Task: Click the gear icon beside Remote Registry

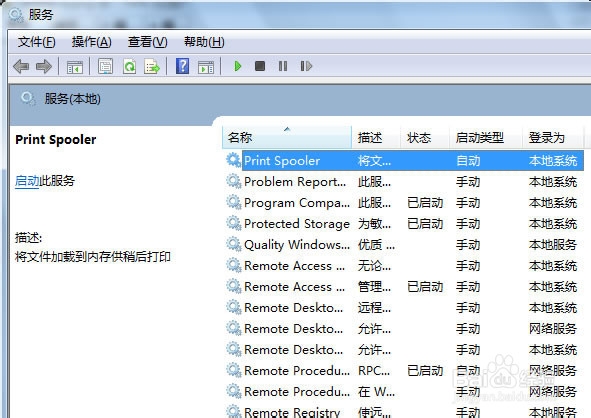Action: coord(234,412)
